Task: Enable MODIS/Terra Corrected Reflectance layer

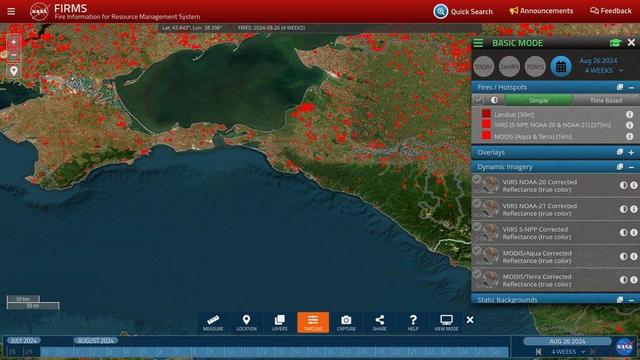Action: point(477,274)
